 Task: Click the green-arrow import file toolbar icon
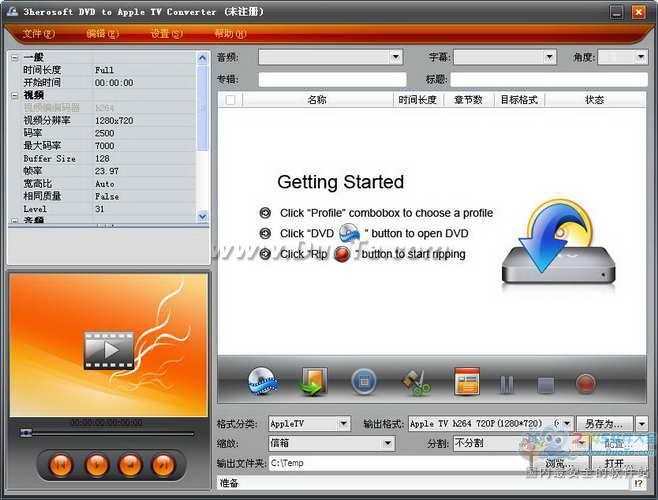(x=313, y=381)
